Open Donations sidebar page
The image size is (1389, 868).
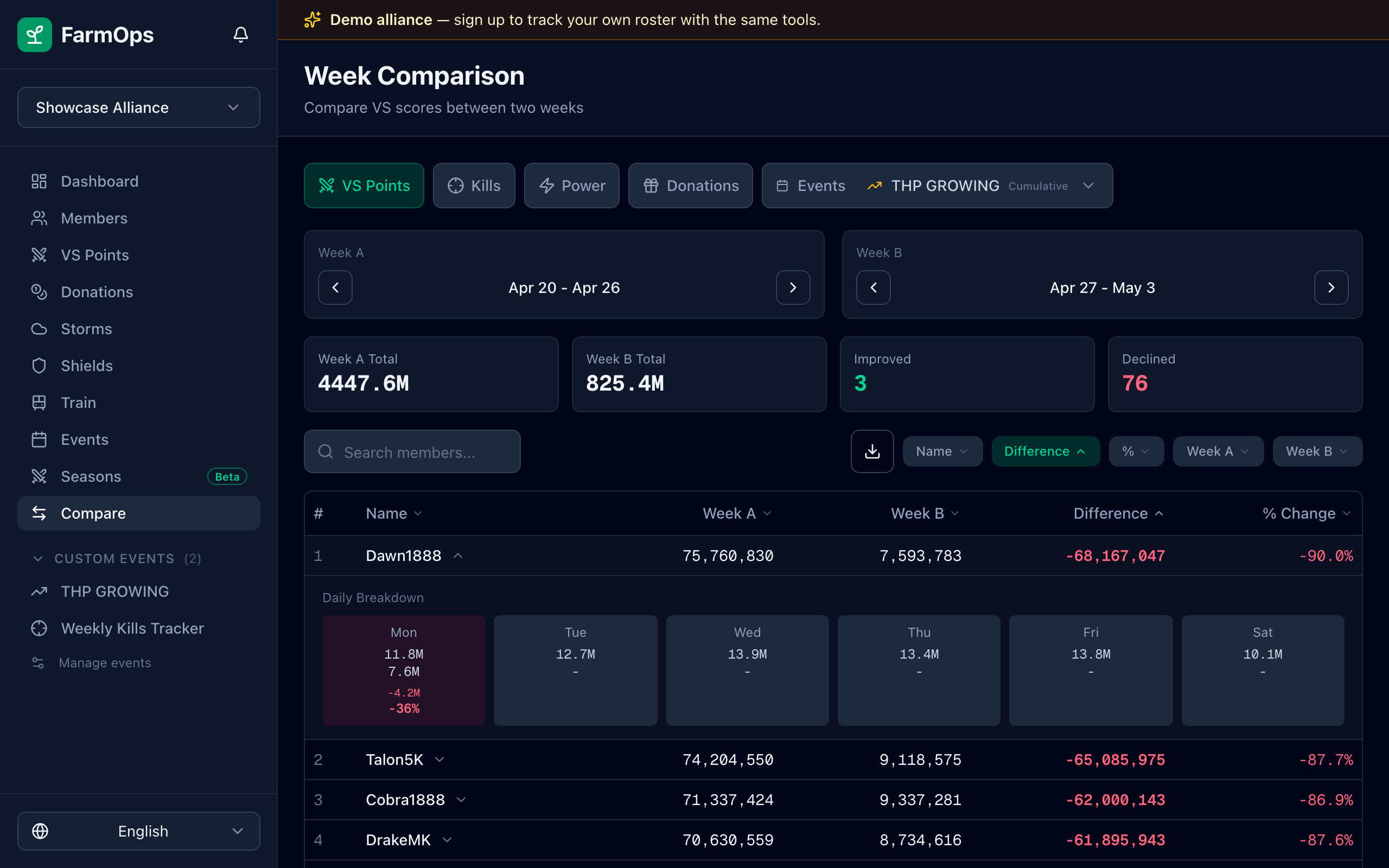(138, 292)
